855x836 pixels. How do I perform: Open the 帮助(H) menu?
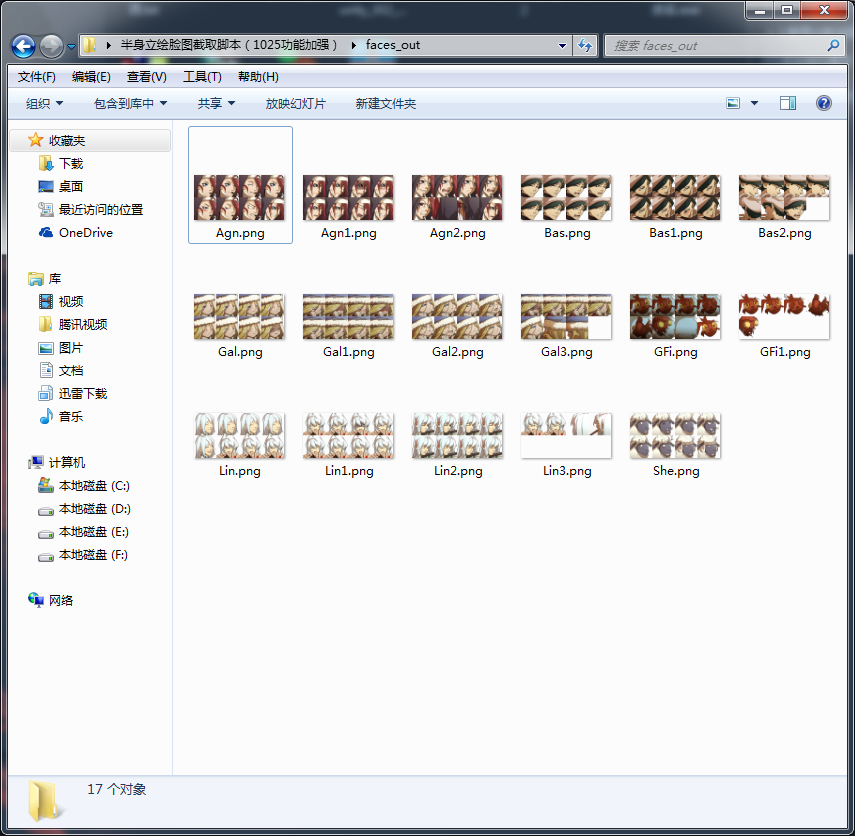(258, 77)
